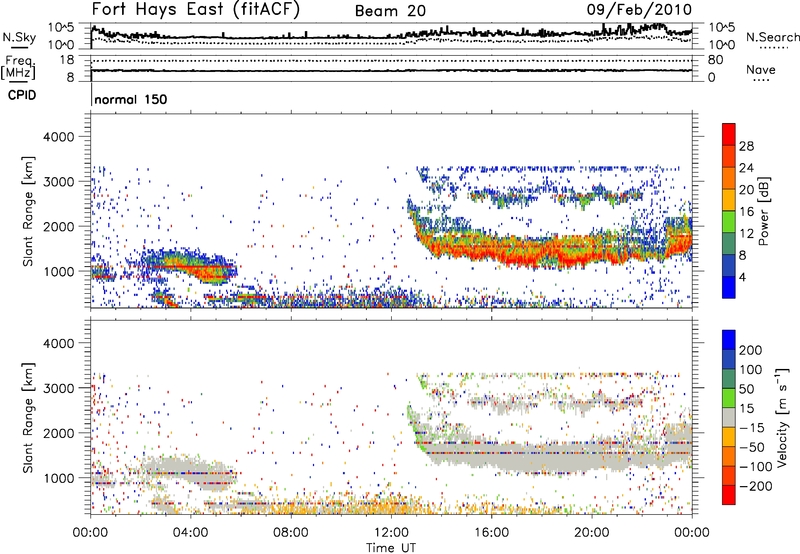
Task: Click the dotted line sample under 'N.Search'
Action: tap(773, 48)
